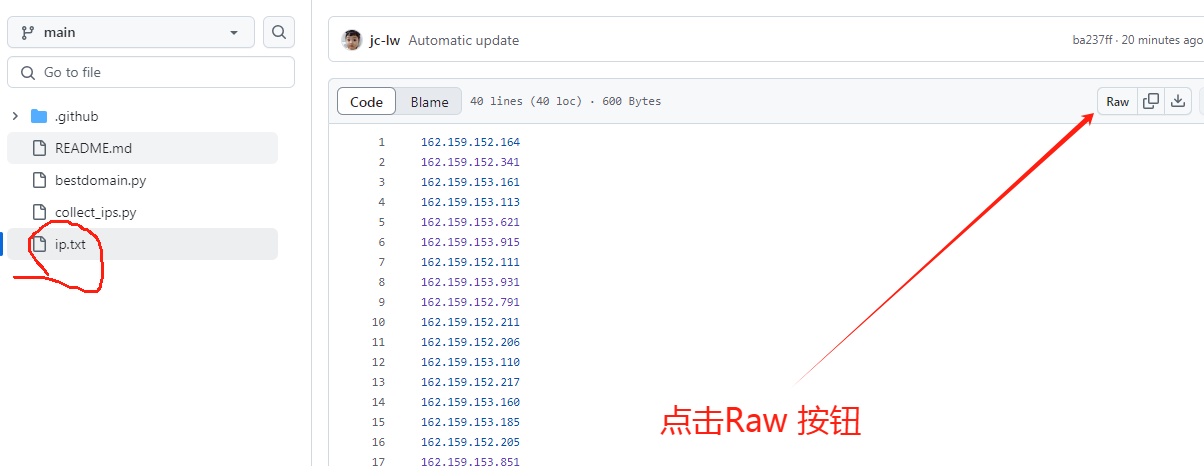Screen dimensions: 1204x466
Task: Click the .github folder icon
Action: pyautogui.click(x=40, y=116)
